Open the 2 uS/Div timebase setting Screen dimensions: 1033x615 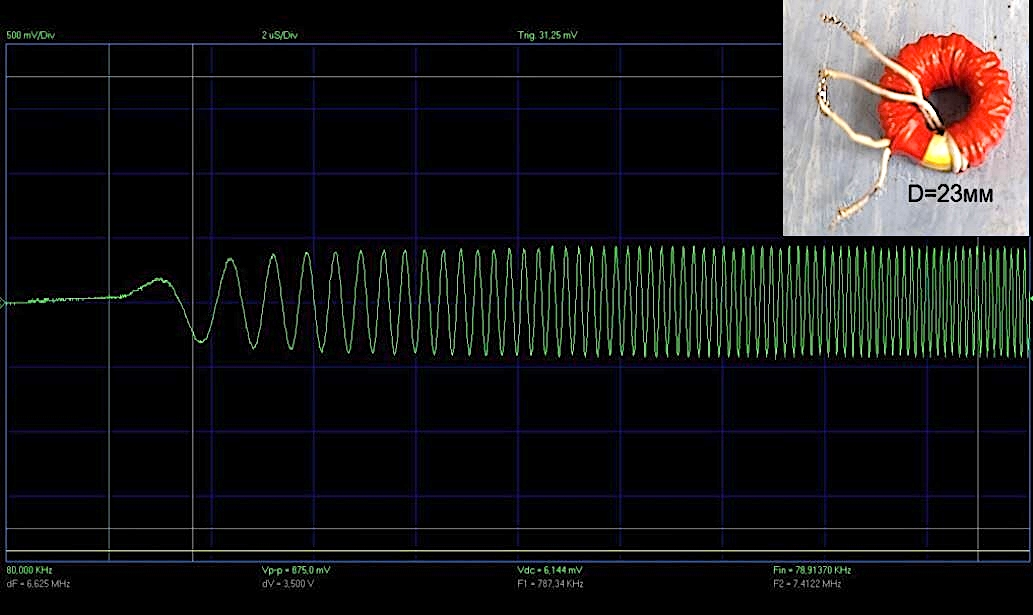coord(279,35)
